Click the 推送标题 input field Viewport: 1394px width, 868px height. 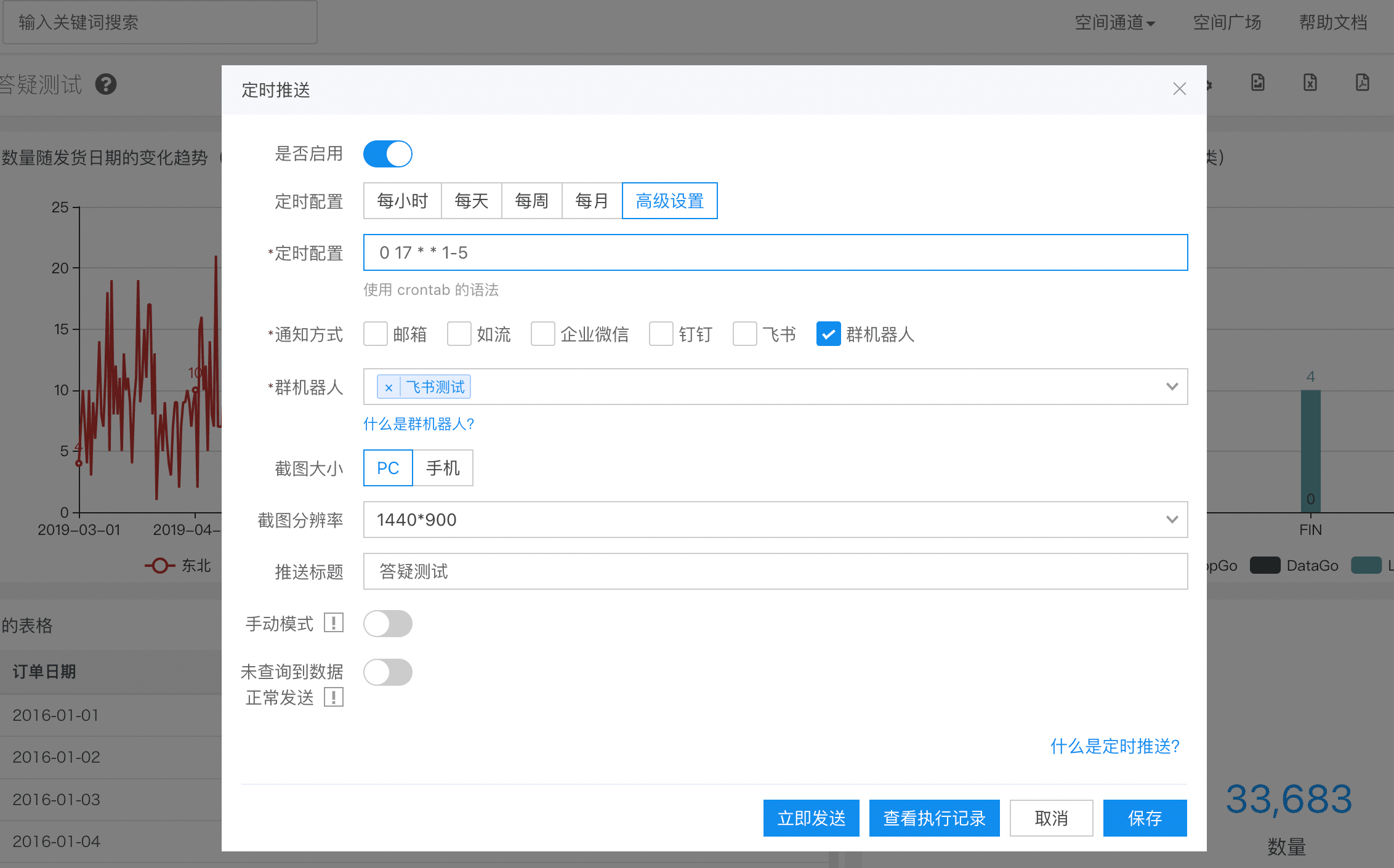(776, 571)
